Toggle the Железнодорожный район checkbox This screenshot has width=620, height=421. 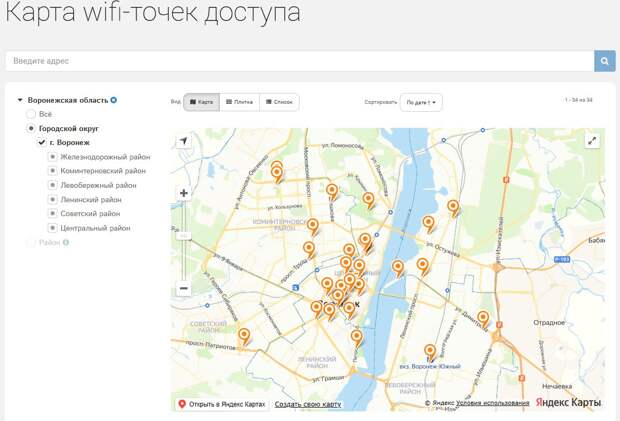(52, 157)
